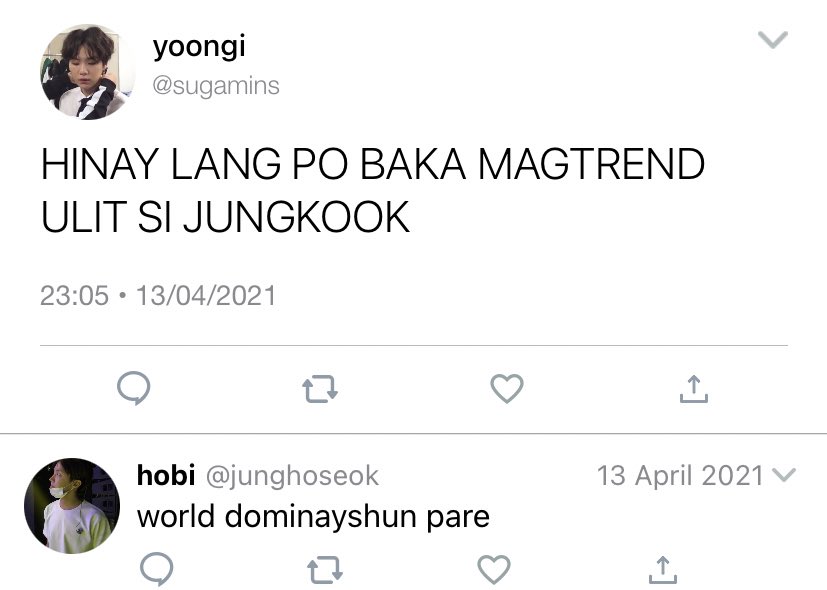Viewport: 827px width, 590px height.
Task: Like hobi's reply with heart icon
Action: pos(494,569)
